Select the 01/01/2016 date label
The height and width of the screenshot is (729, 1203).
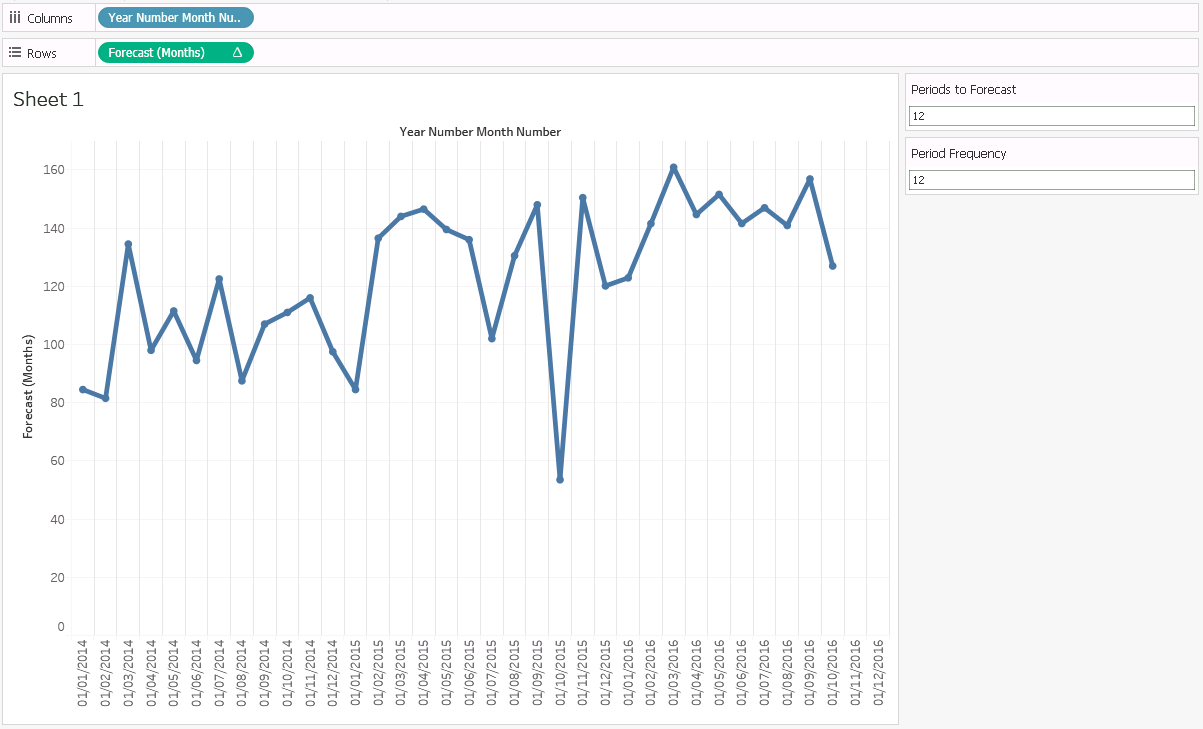pyautogui.click(x=628, y=673)
